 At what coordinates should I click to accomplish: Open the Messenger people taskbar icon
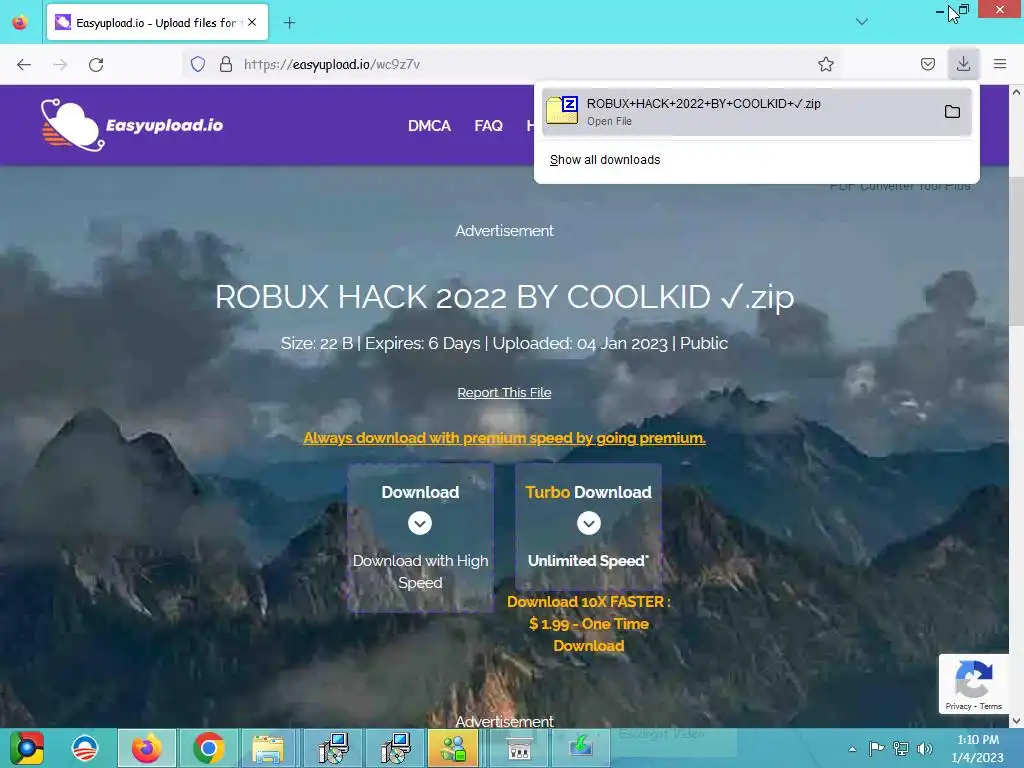(454, 748)
